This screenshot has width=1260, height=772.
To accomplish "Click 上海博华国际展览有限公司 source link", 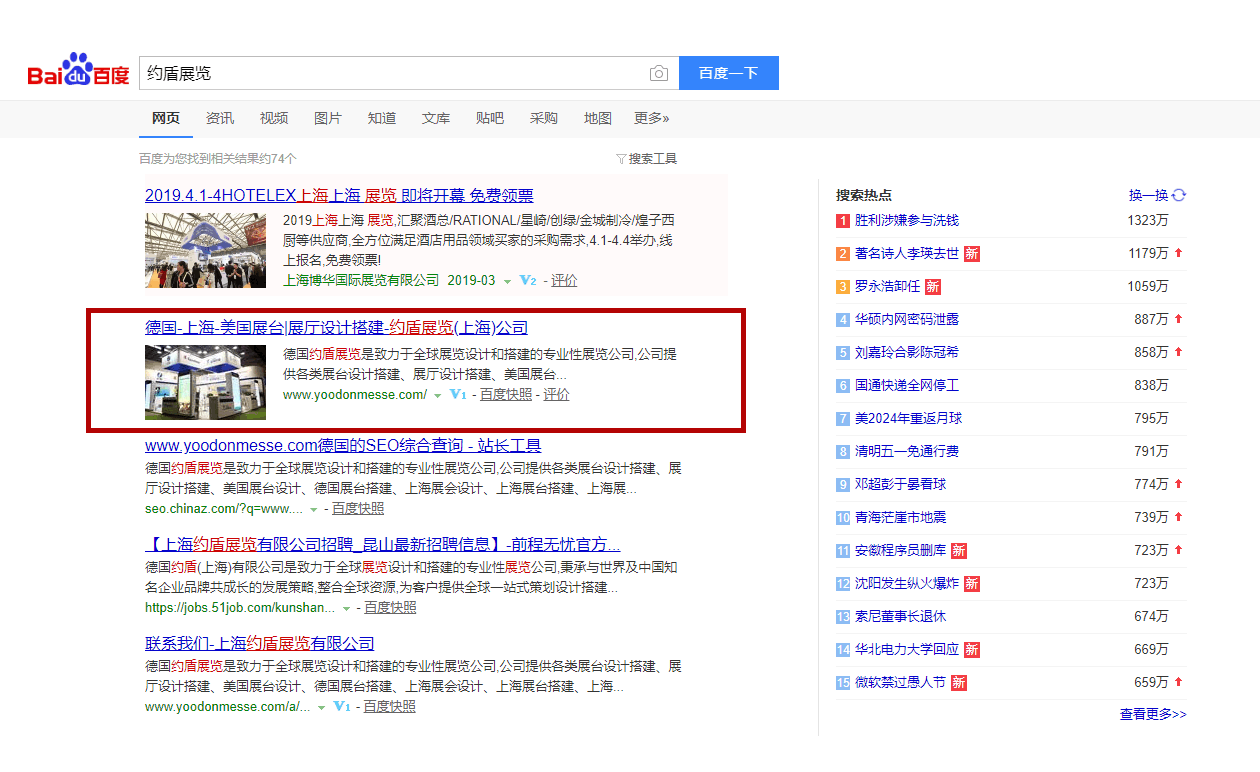I will [361, 281].
